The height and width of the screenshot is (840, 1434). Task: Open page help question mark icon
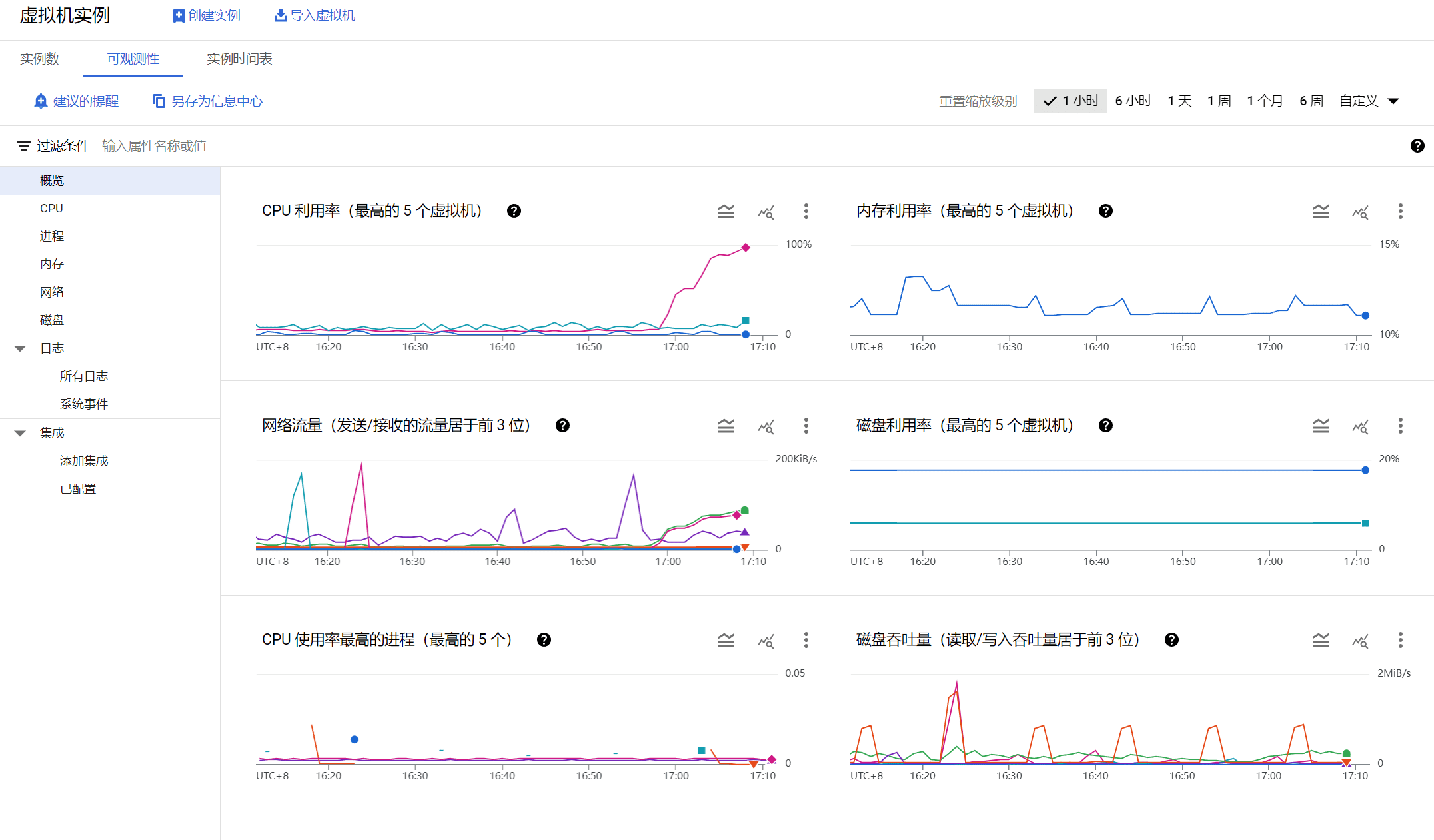pyautogui.click(x=1418, y=145)
